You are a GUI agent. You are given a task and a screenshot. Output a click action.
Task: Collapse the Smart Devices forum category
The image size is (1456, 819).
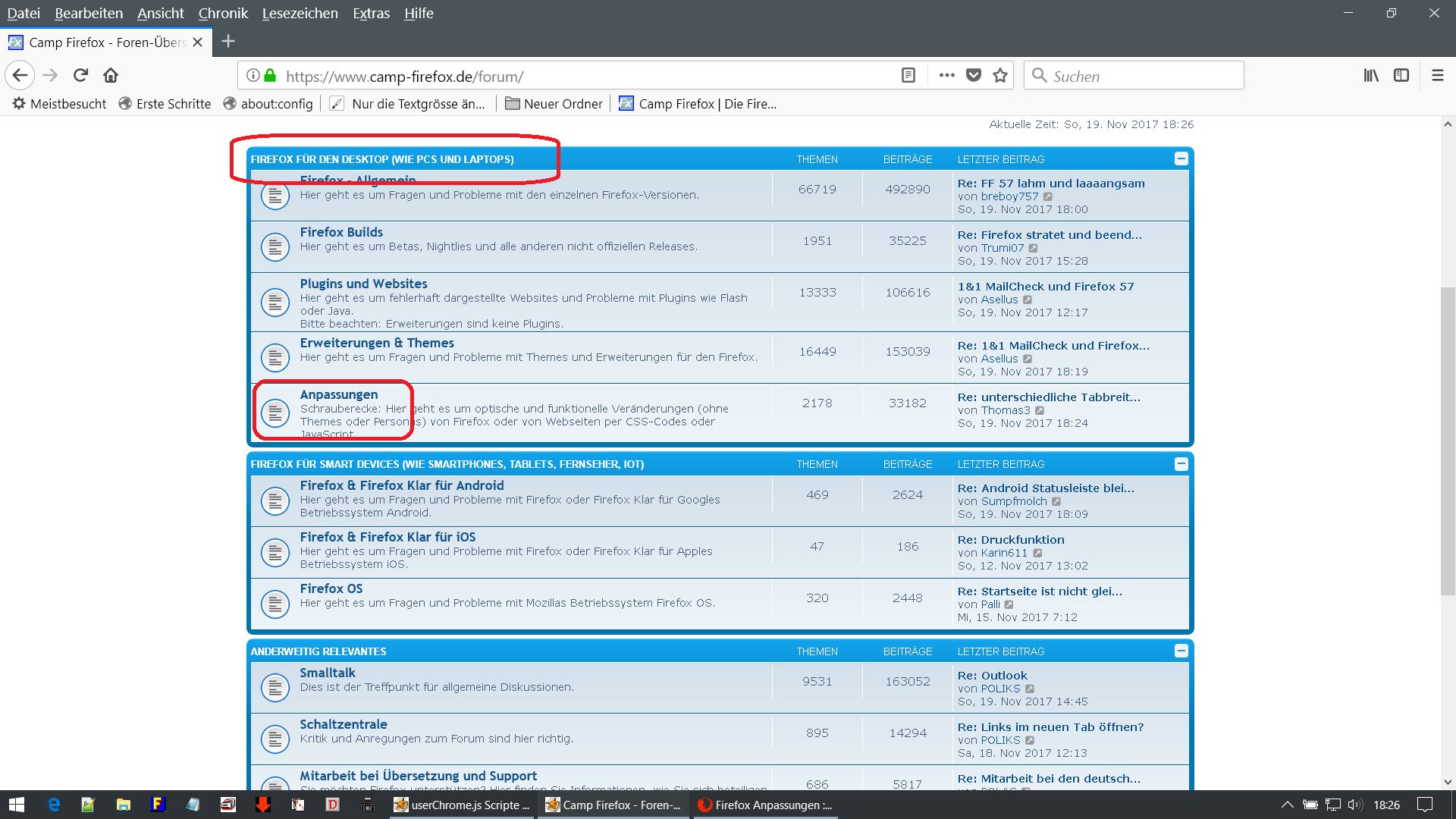(x=1181, y=464)
